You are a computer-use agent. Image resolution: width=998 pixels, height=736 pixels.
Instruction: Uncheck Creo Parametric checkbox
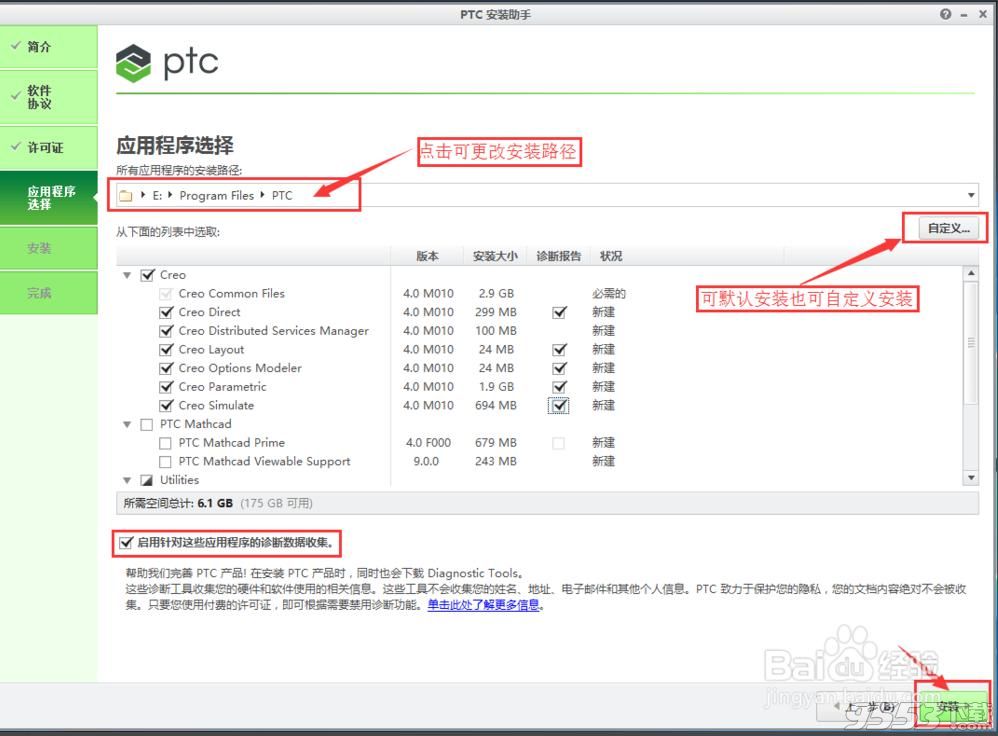166,386
